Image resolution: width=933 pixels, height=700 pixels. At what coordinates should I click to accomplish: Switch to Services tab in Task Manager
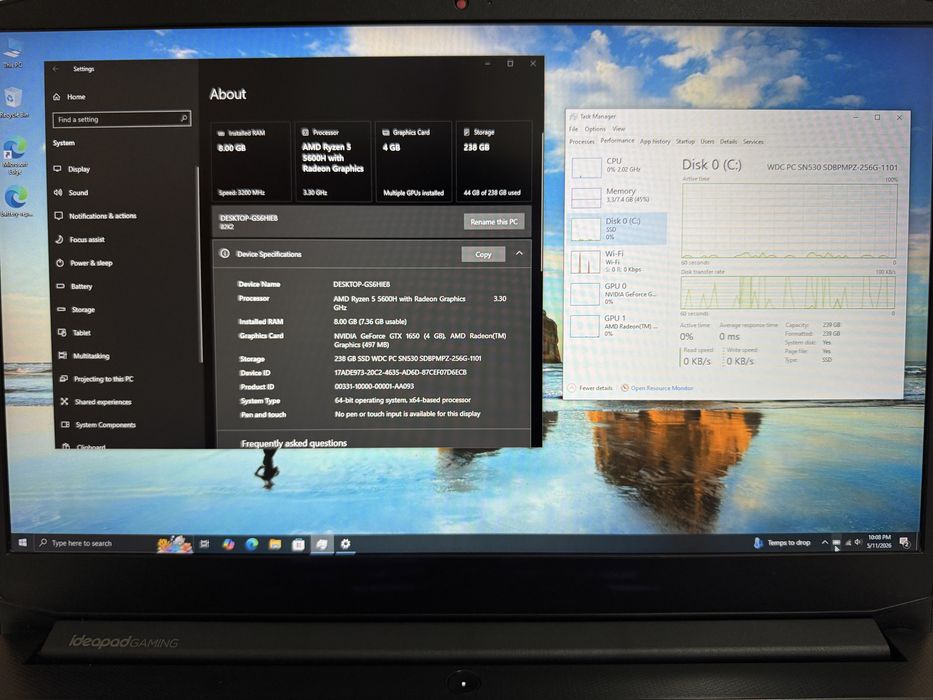(x=753, y=142)
